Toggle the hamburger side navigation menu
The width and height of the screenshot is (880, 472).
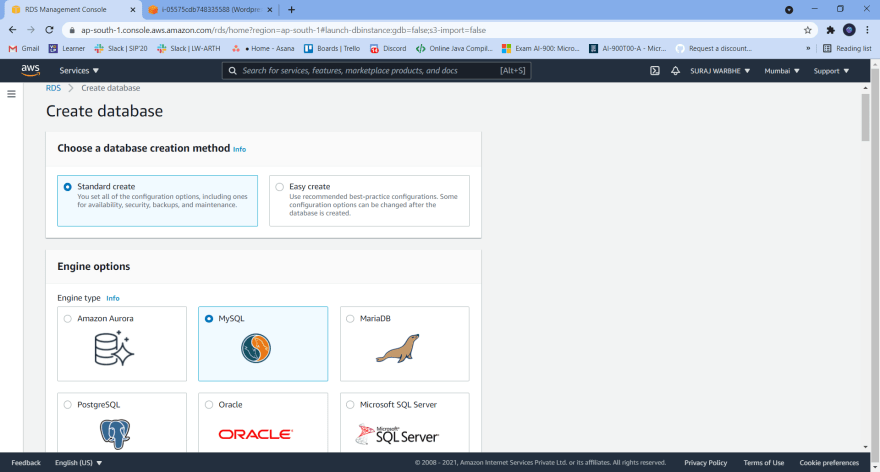coord(11,94)
